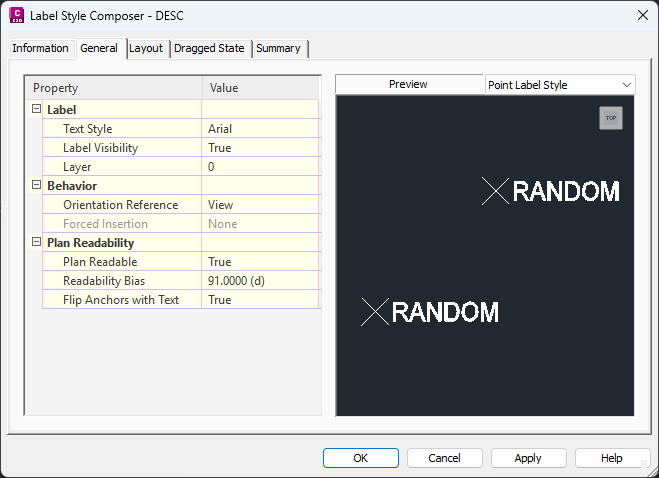Click the lower point marker X in preview
The height and width of the screenshot is (478, 659).
(374, 312)
